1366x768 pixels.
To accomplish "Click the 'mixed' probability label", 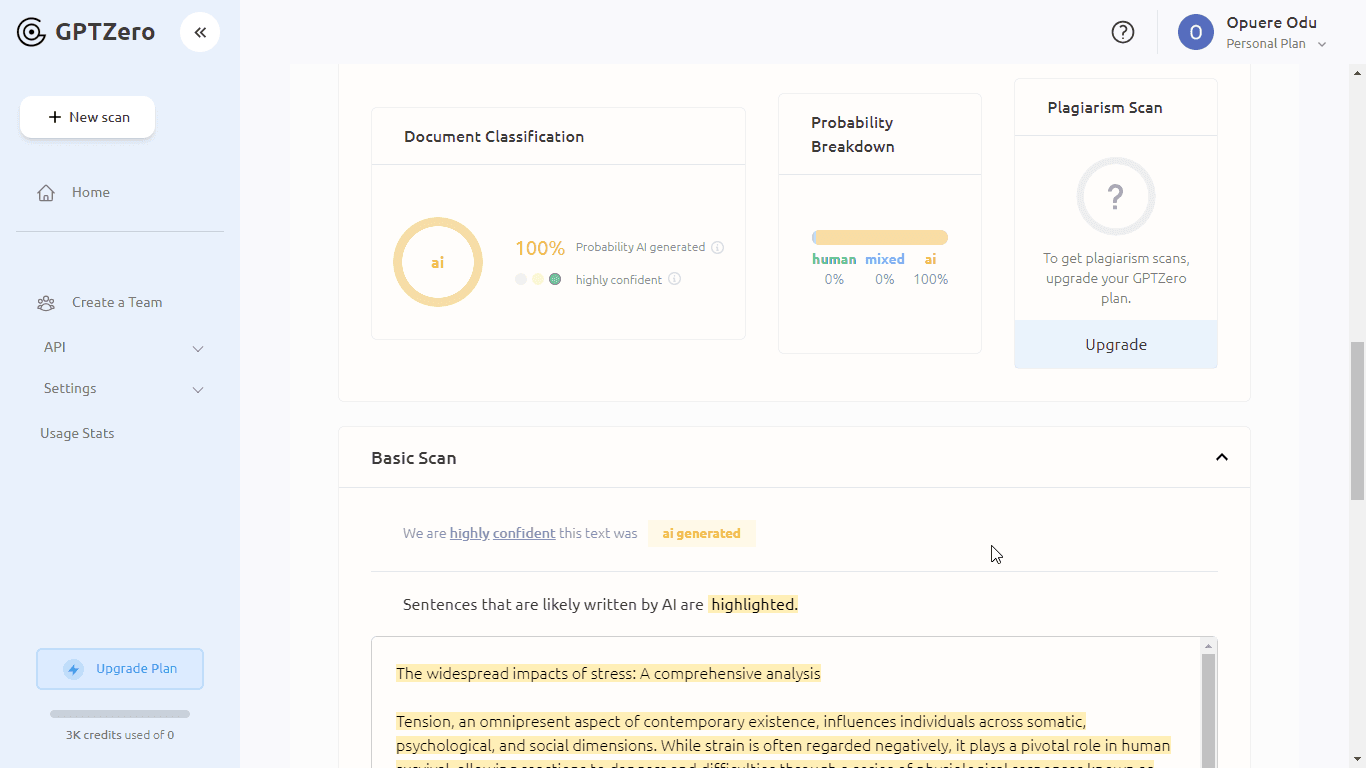I will [885, 259].
